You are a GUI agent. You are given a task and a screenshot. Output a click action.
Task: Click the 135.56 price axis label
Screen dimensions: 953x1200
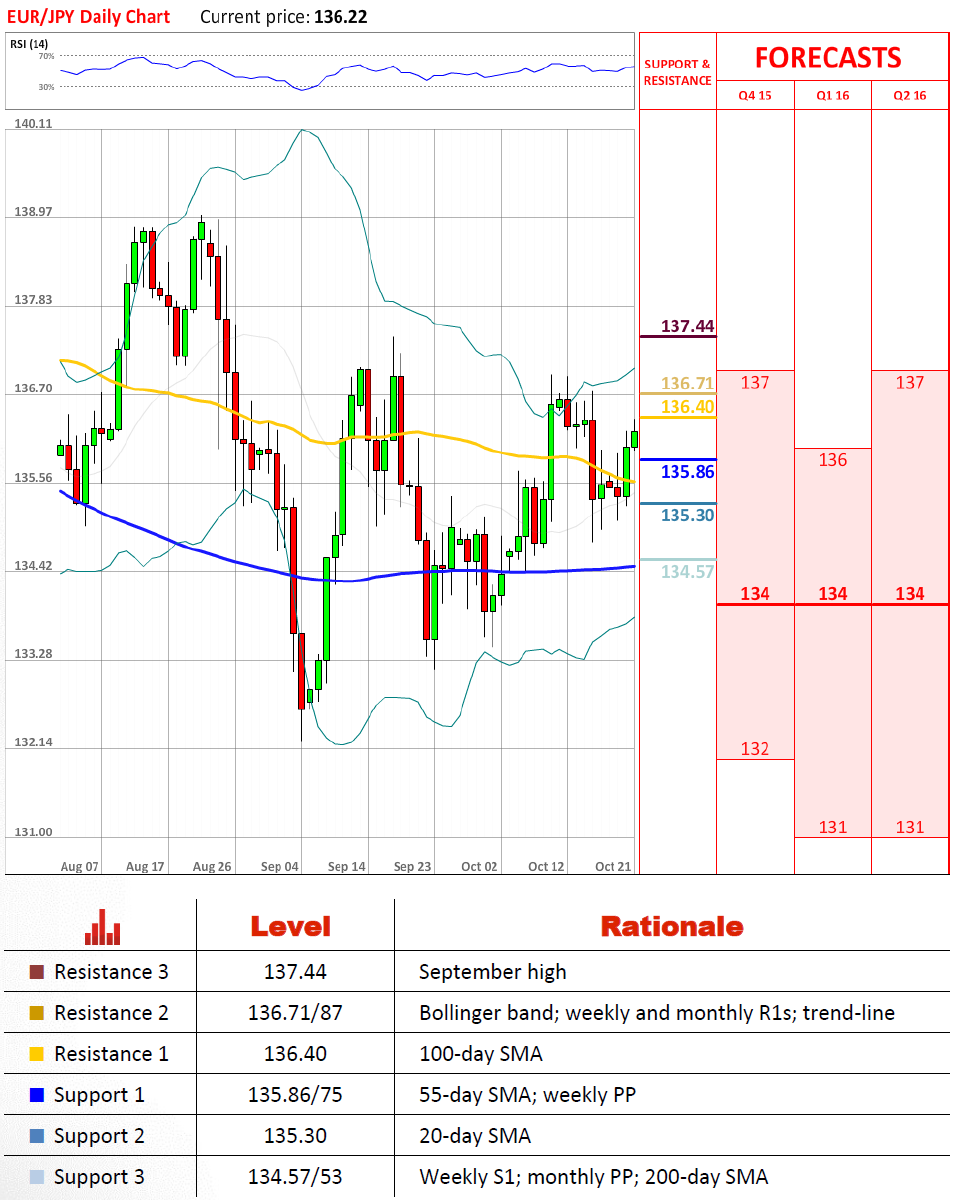point(33,477)
